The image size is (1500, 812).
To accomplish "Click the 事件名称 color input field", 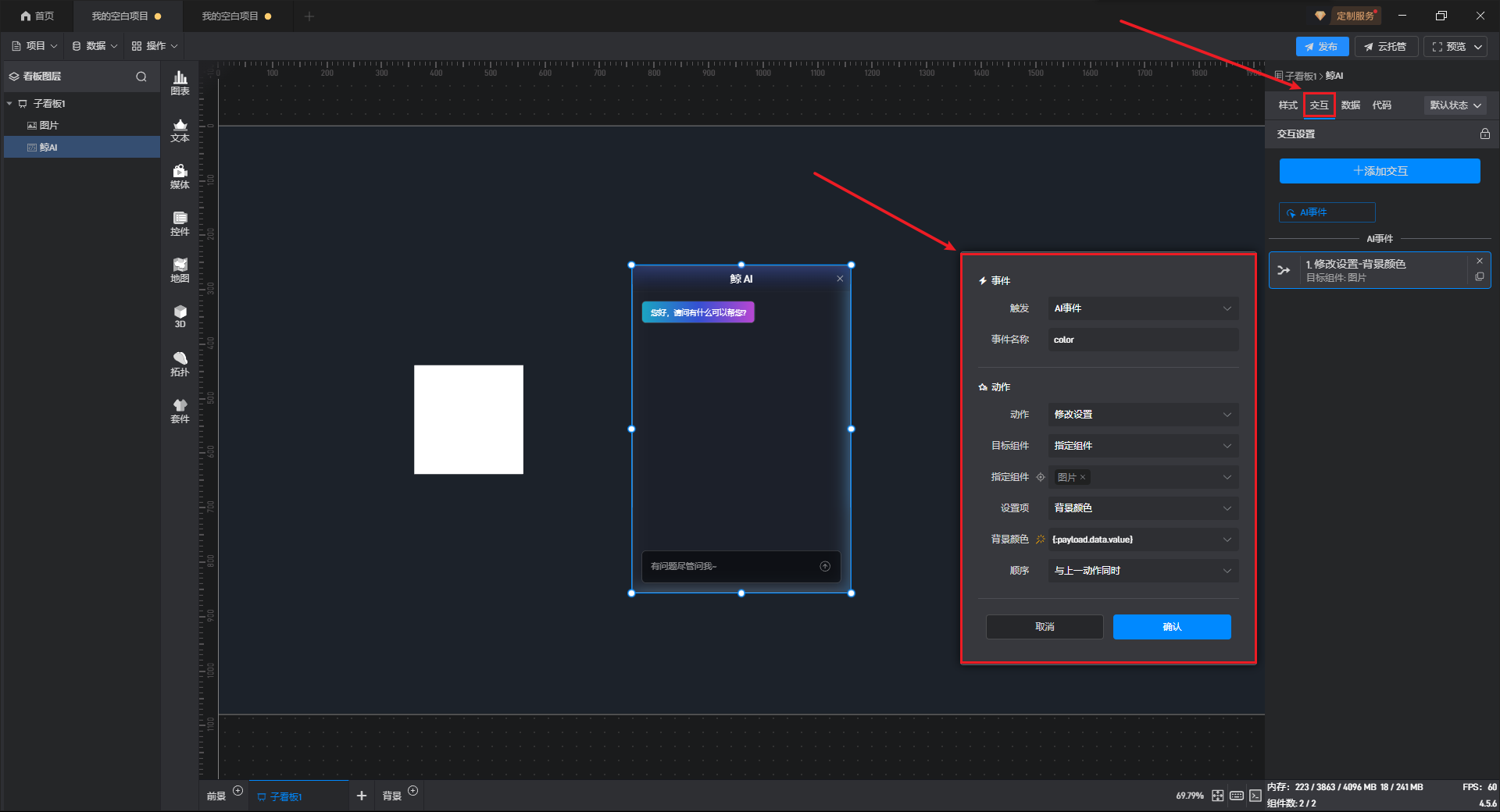I will 1142,340.
